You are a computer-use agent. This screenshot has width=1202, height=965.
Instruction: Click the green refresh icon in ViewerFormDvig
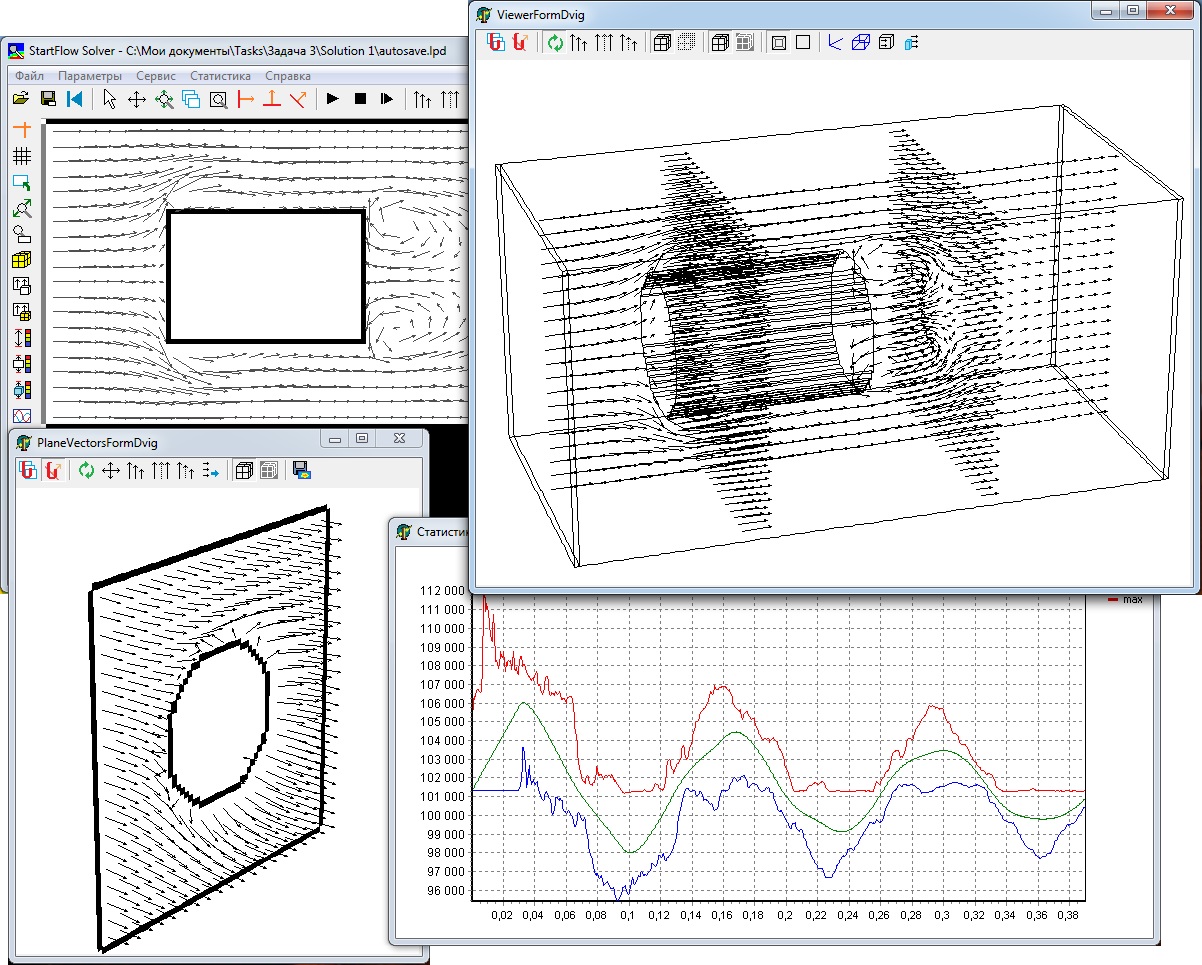click(x=554, y=42)
